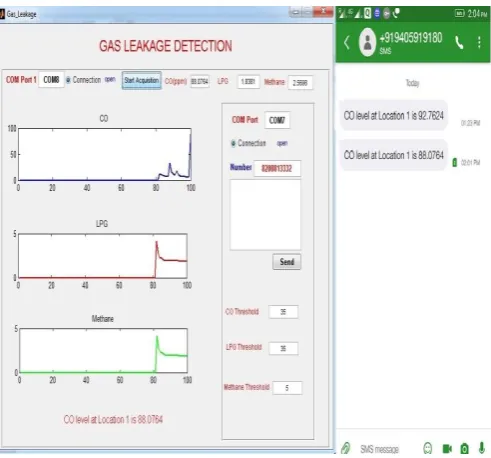Minimize the Gas_Leakage window
This screenshot has width=491, height=458.
point(295,12)
